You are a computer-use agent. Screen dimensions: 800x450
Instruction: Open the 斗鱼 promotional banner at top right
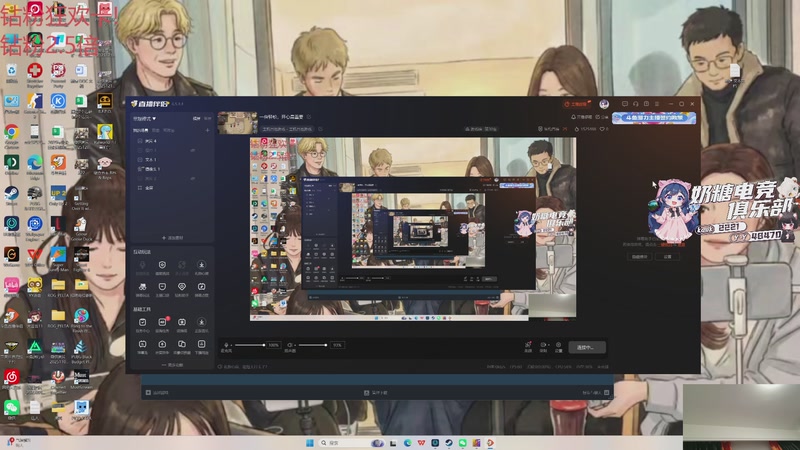tap(654, 118)
